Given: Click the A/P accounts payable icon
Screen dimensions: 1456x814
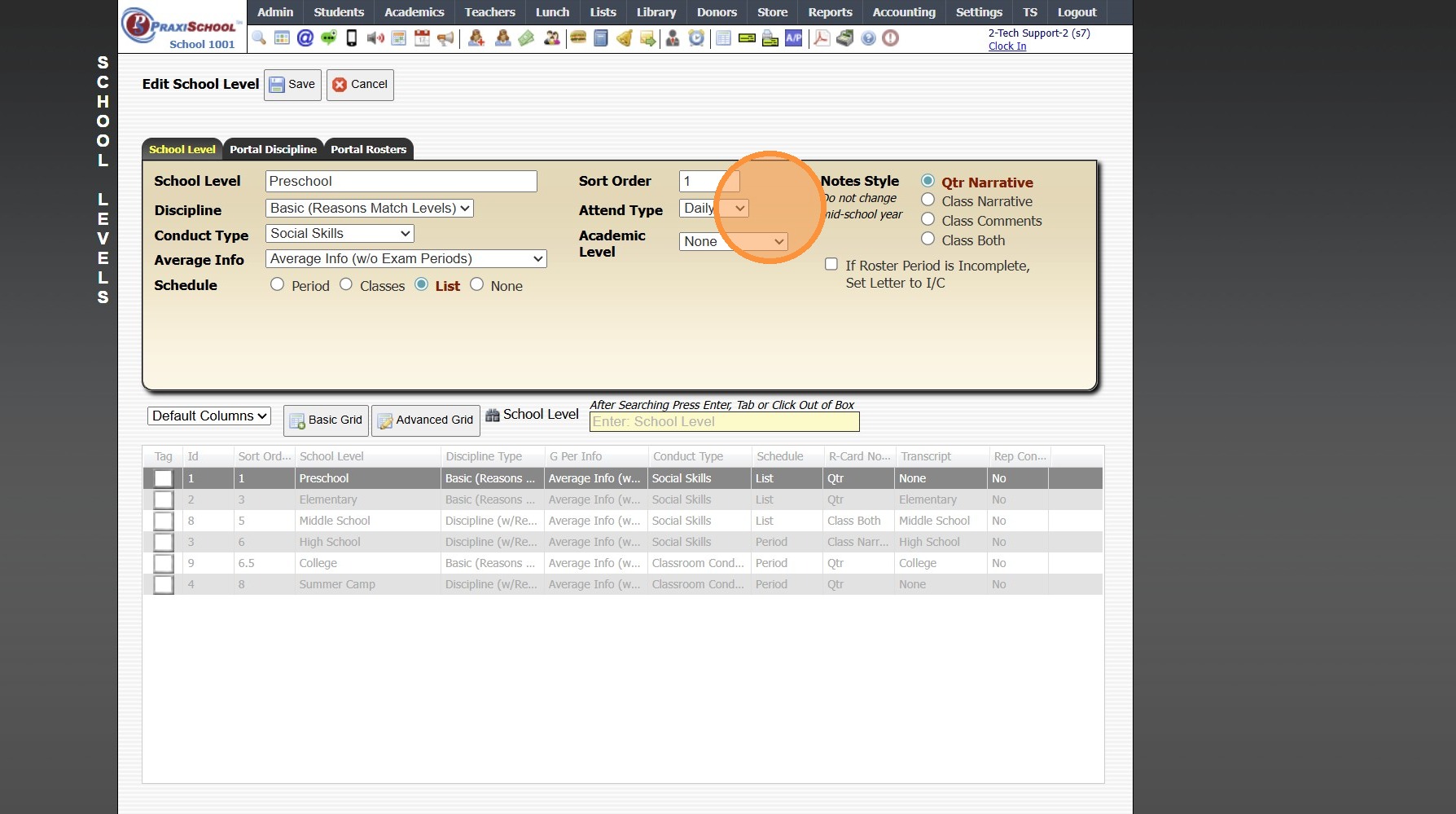Looking at the screenshot, I should (x=794, y=38).
